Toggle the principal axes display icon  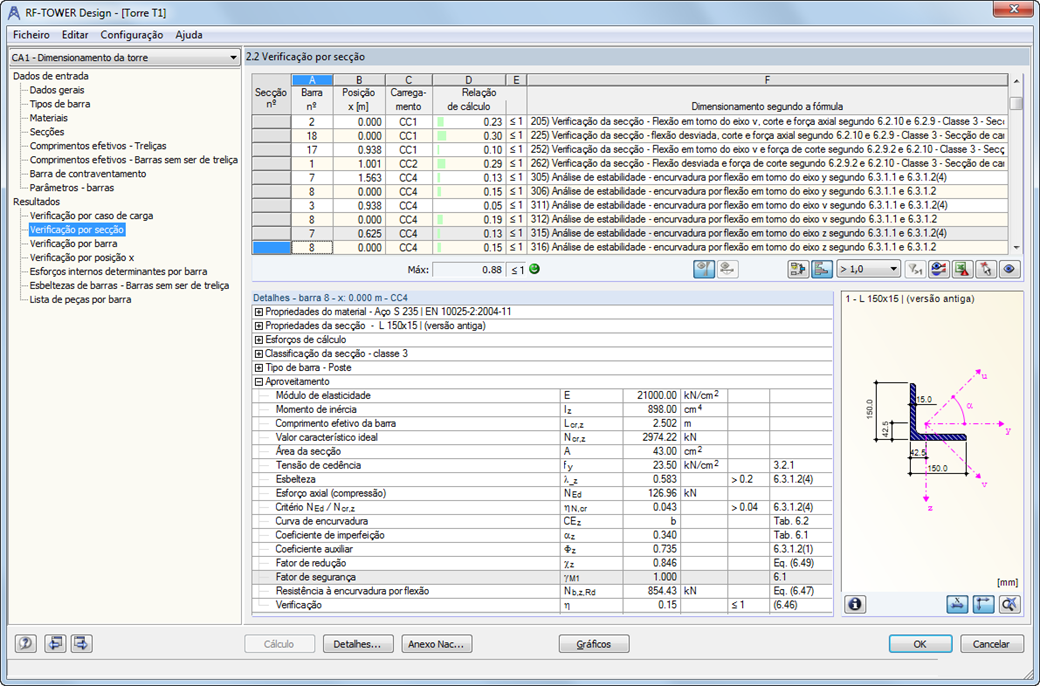click(983, 604)
